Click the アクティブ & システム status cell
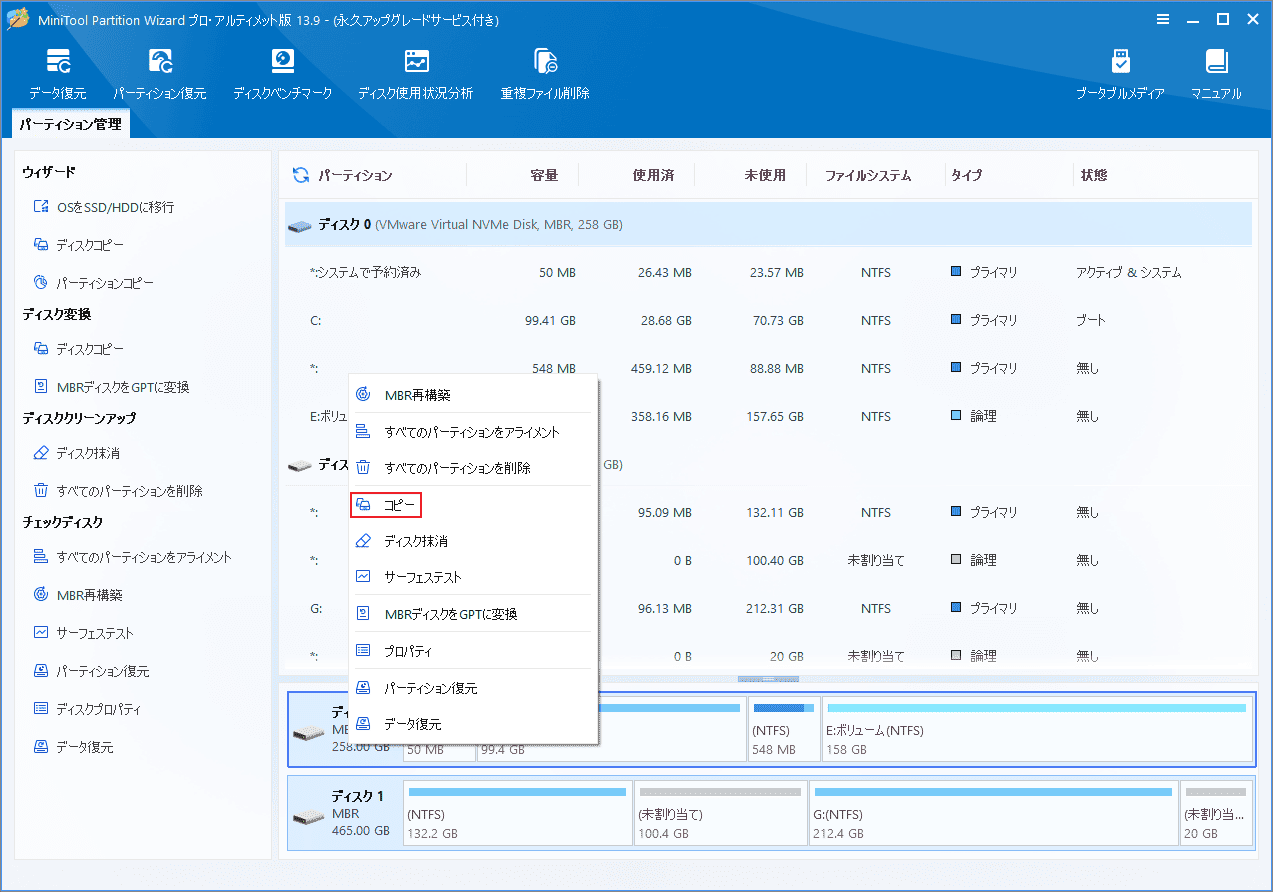This screenshot has height=892, width=1273. click(1128, 272)
